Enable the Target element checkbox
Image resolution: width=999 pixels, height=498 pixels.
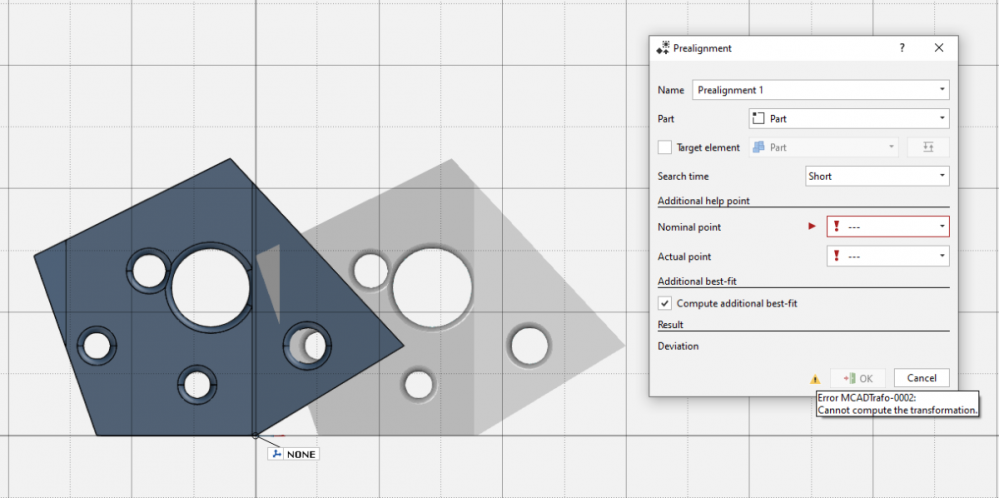pyautogui.click(x=665, y=148)
